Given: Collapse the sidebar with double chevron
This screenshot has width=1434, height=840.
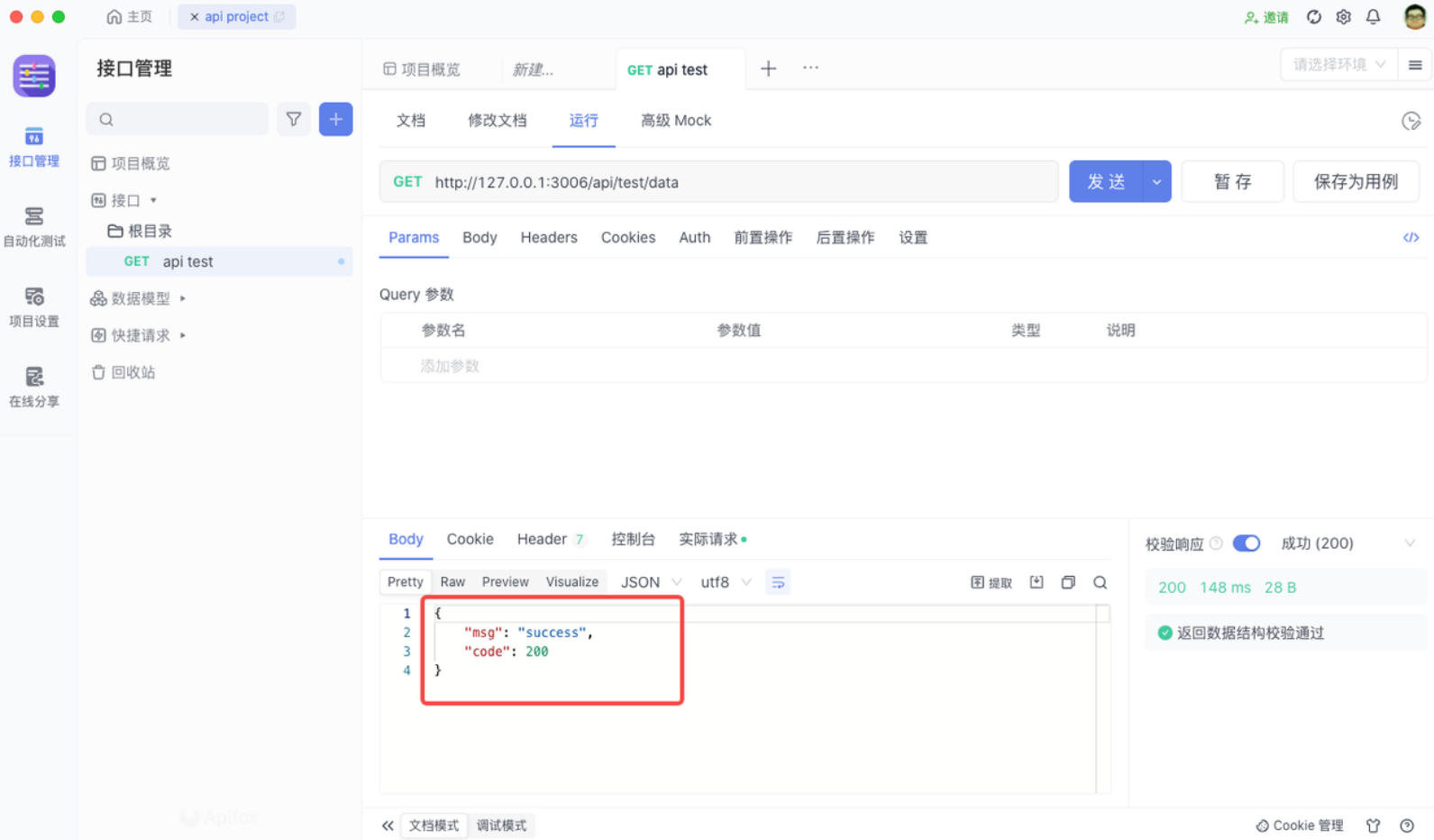Looking at the screenshot, I should pyautogui.click(x=388, y=826).
